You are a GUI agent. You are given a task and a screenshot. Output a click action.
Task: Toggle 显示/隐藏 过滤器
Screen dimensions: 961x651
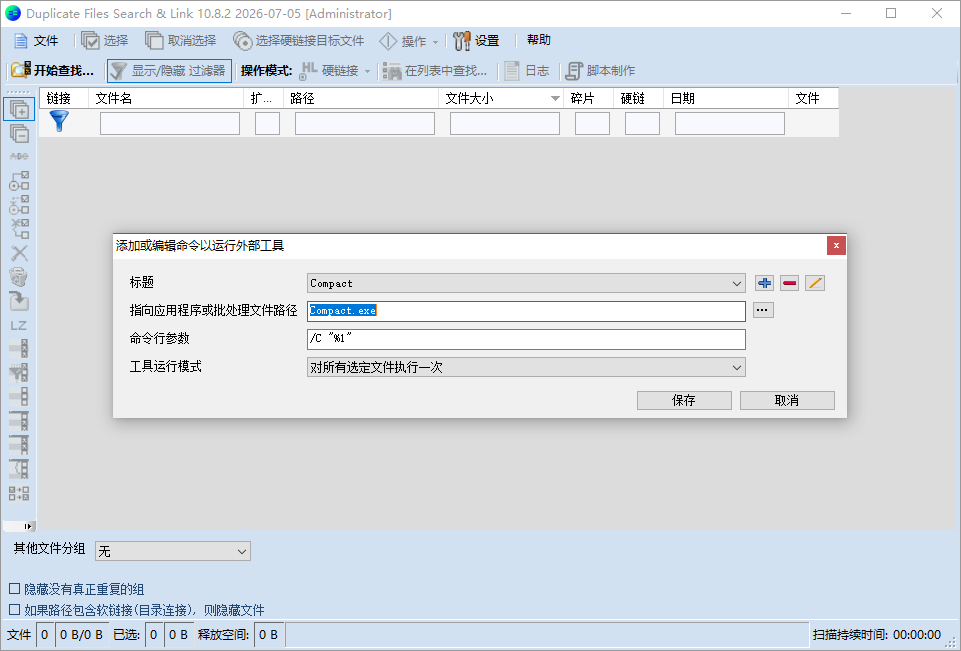[169, 70]
